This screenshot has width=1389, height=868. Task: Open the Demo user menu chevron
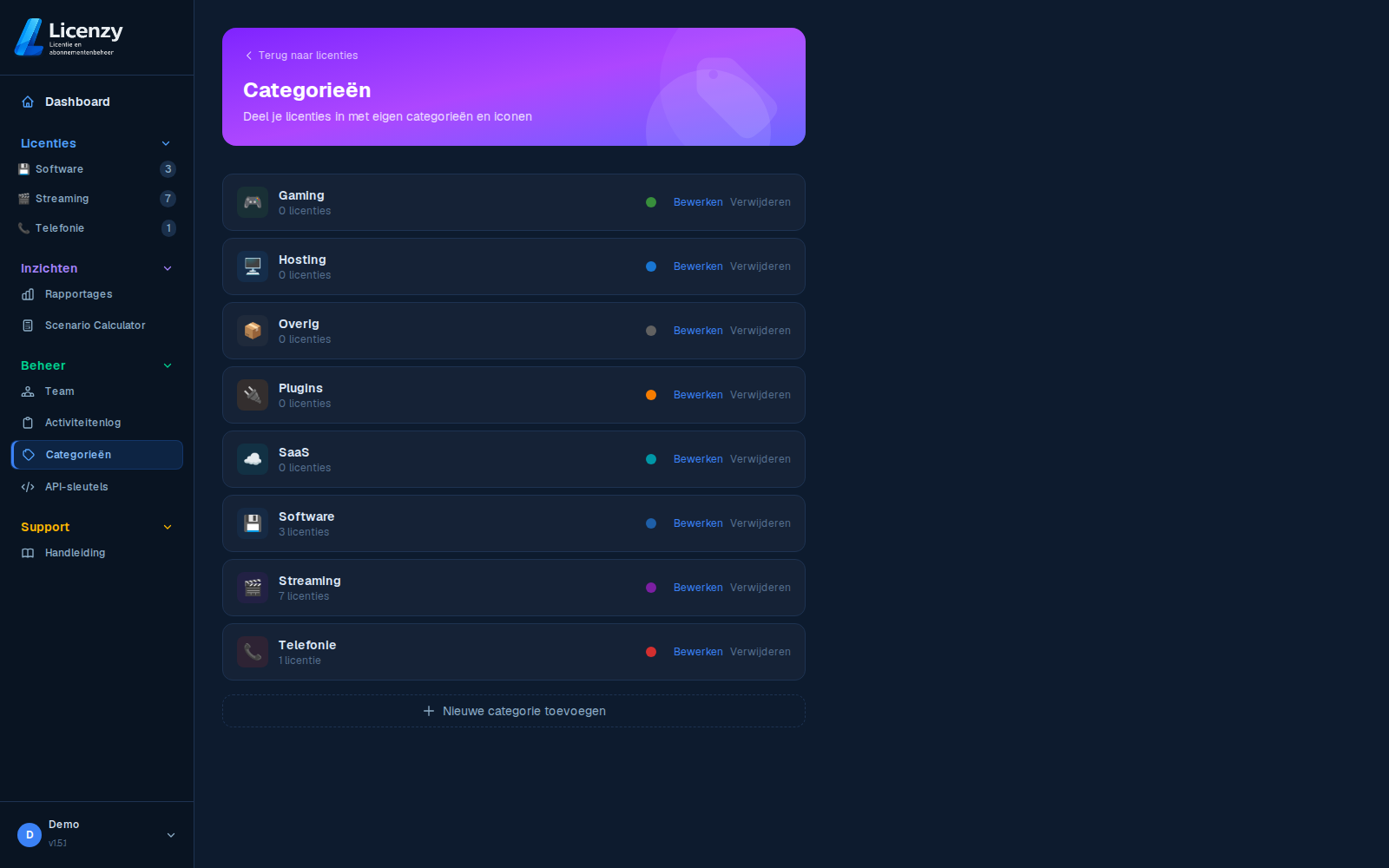pos(171,835)
